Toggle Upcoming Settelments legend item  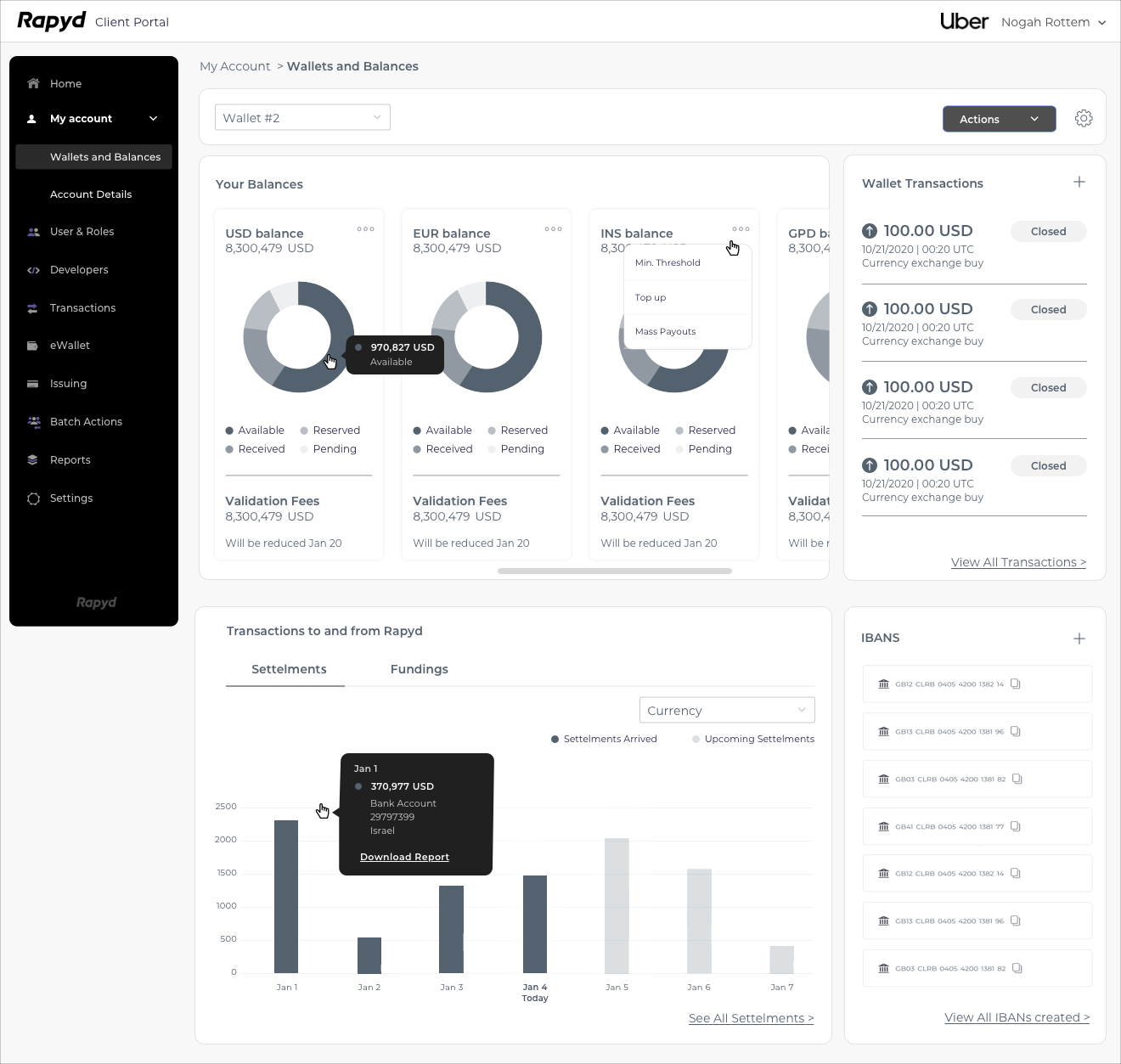click(x=752, y=739)
